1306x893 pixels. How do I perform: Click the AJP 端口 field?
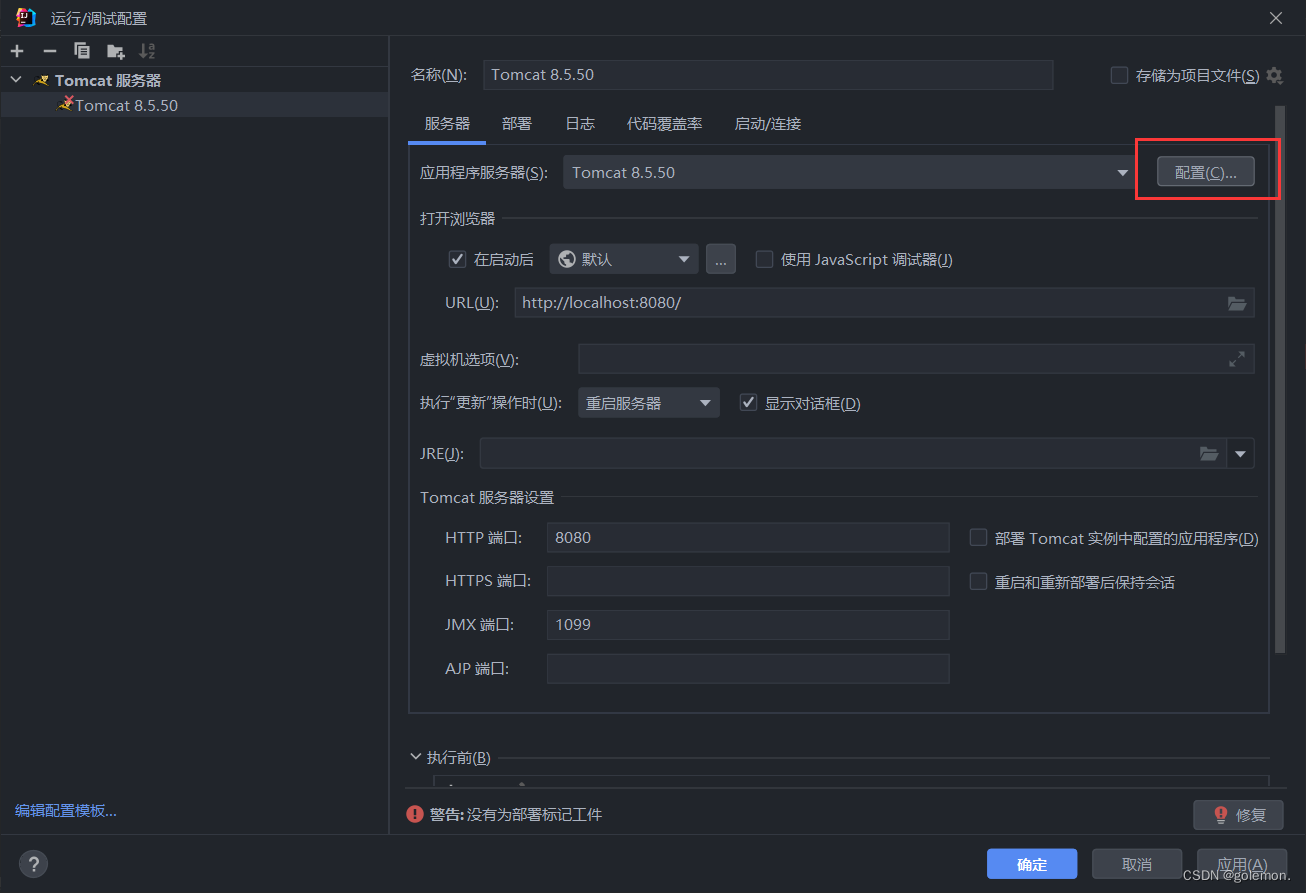coord(748,668)
